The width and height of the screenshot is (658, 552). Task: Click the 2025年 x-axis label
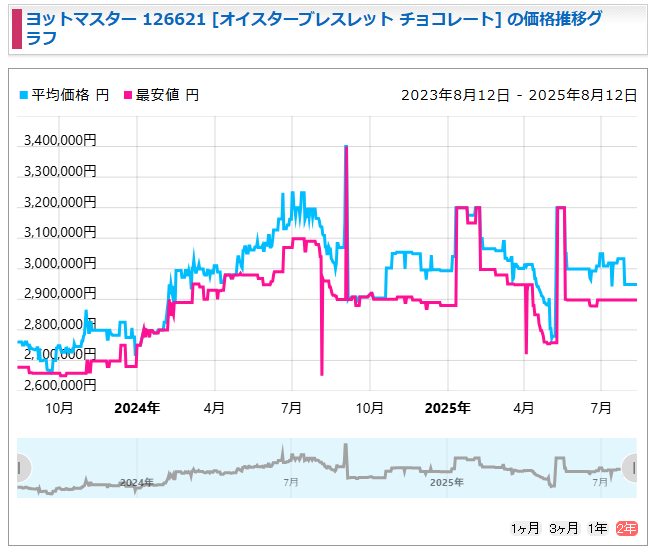click(x=447, y=408)
